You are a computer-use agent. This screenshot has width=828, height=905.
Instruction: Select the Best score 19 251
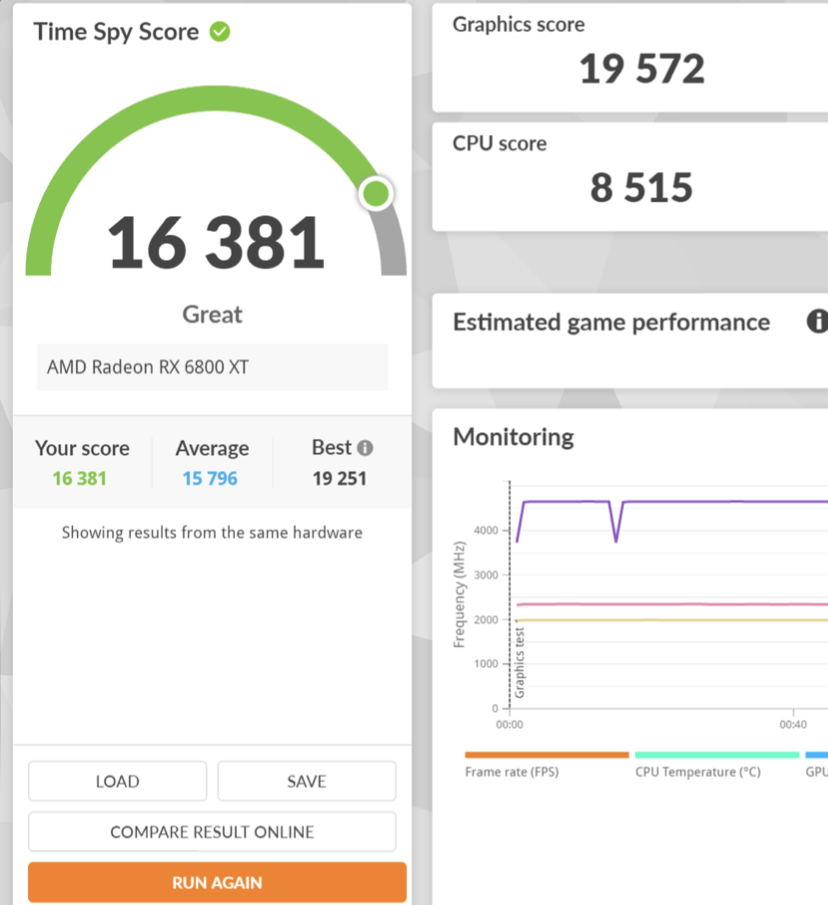[339, 478]
